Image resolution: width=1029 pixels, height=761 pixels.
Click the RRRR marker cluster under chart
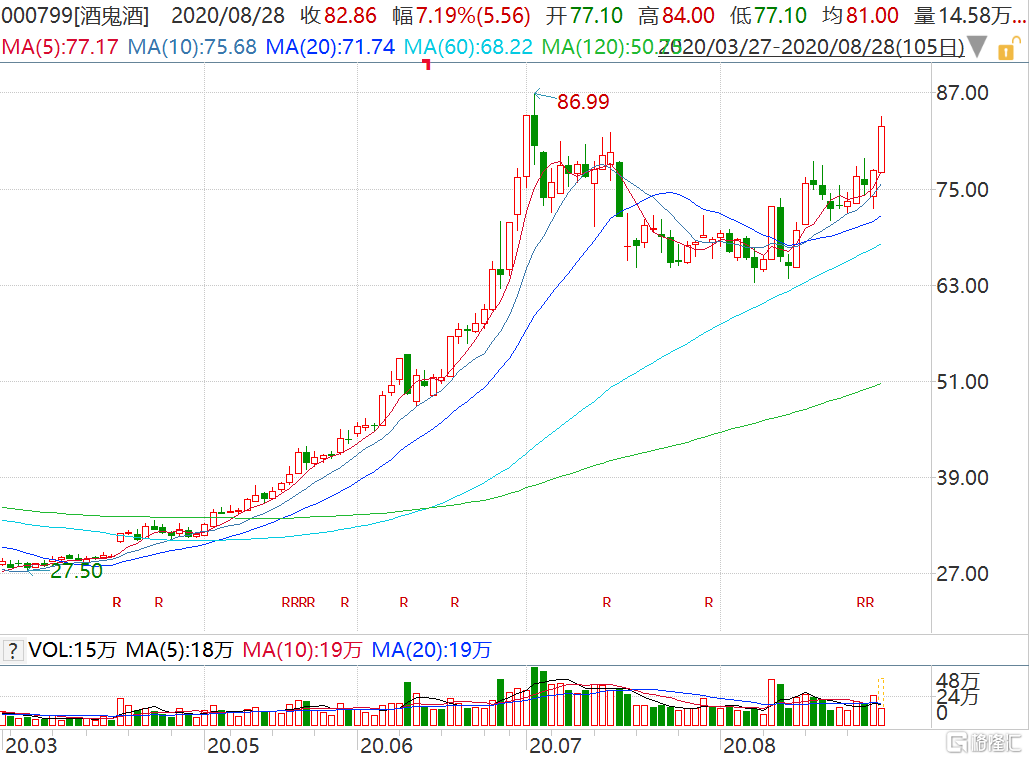click(x=298, y=602)
